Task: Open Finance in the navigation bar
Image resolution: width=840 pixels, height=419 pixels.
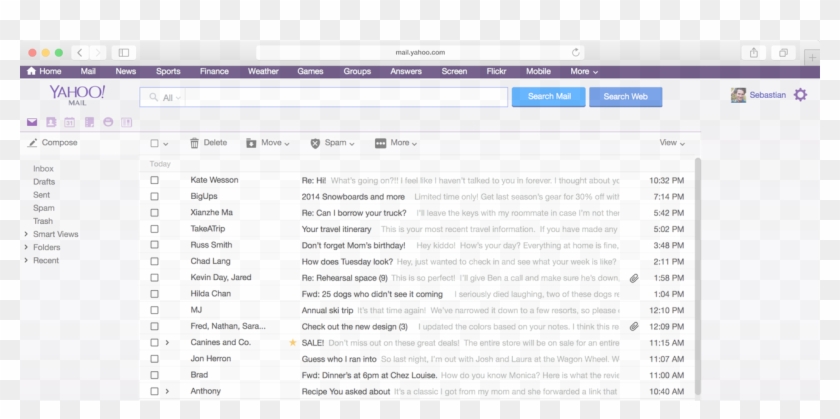Action: click(214, 71)
